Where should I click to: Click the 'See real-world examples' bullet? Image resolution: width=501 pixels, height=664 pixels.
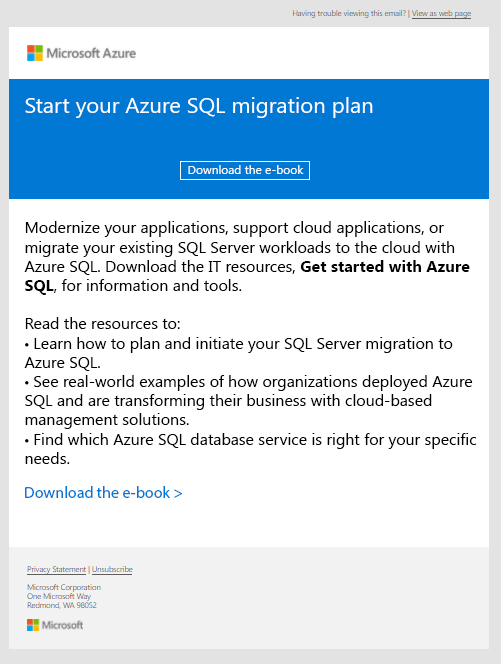[249, 401]
